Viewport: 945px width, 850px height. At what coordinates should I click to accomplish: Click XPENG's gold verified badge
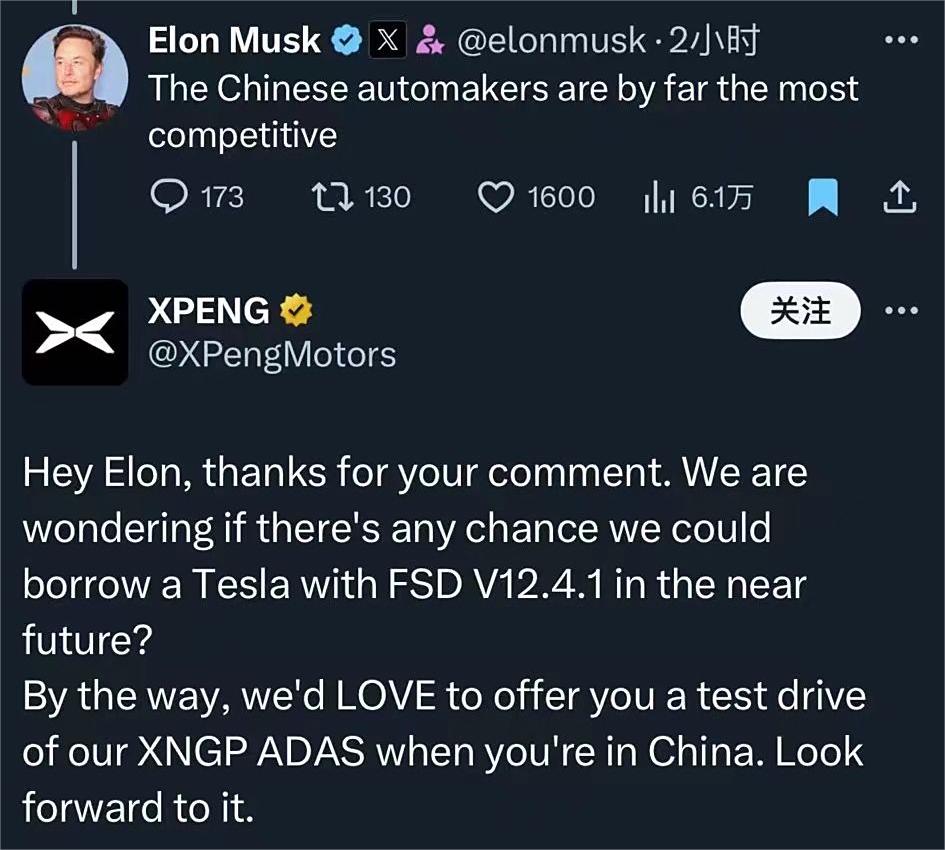pos(295,313)
